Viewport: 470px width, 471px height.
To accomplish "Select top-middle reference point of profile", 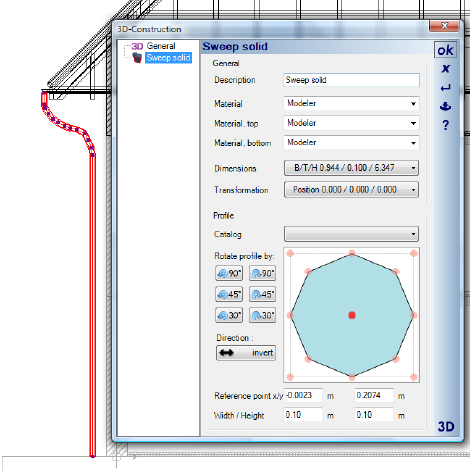I will [x=352, y=253].
